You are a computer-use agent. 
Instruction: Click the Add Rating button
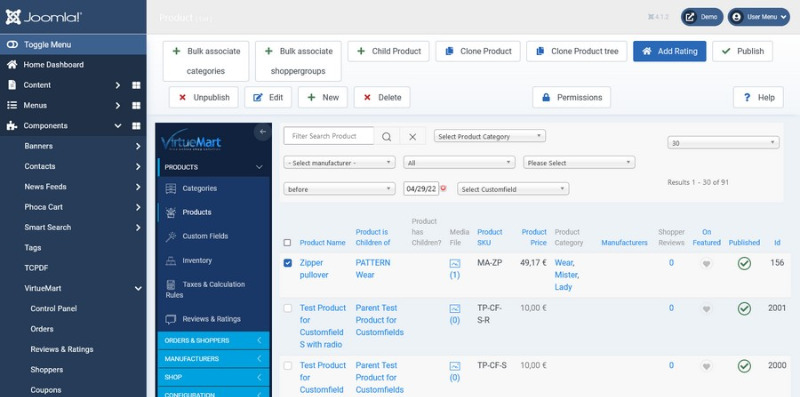click(x=669, y=51)
